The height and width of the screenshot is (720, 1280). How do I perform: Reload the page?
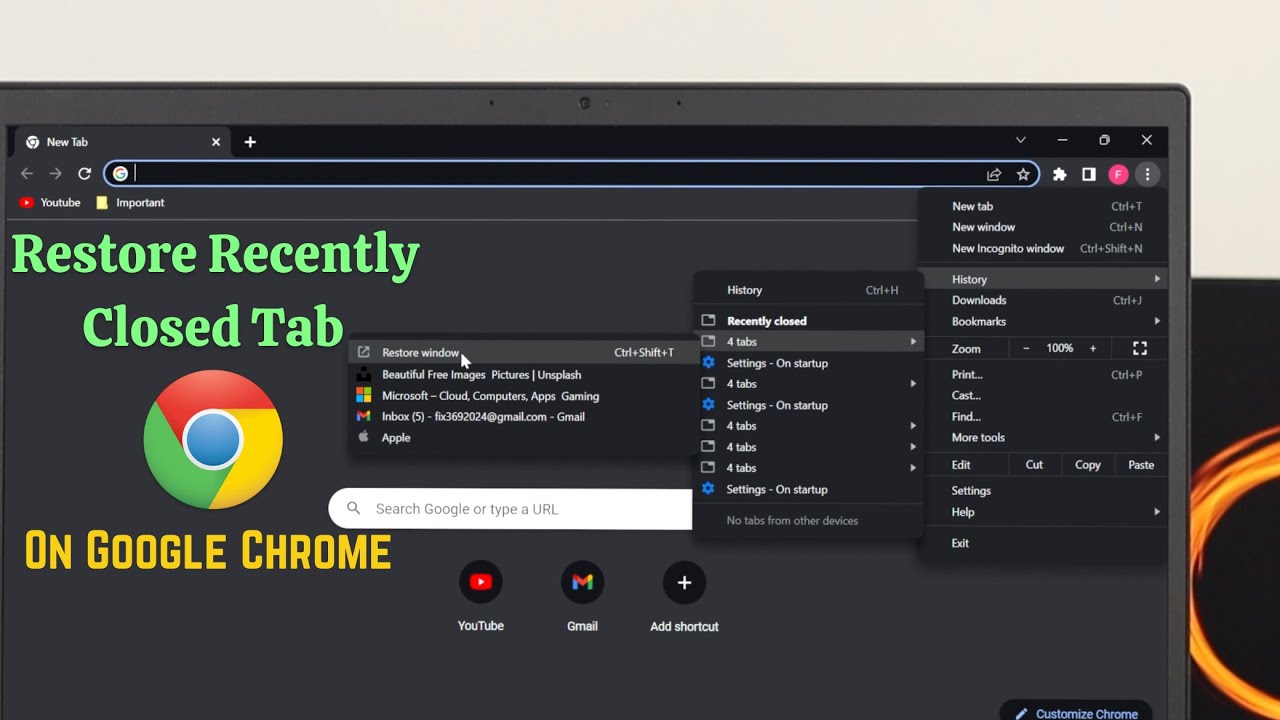[85, 174]
